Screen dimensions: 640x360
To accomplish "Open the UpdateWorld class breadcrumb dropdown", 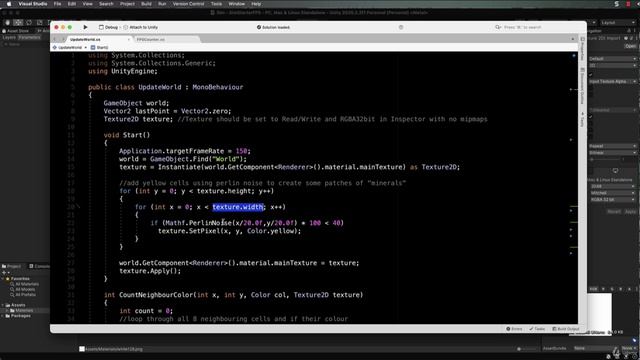I will coord(70,47).
